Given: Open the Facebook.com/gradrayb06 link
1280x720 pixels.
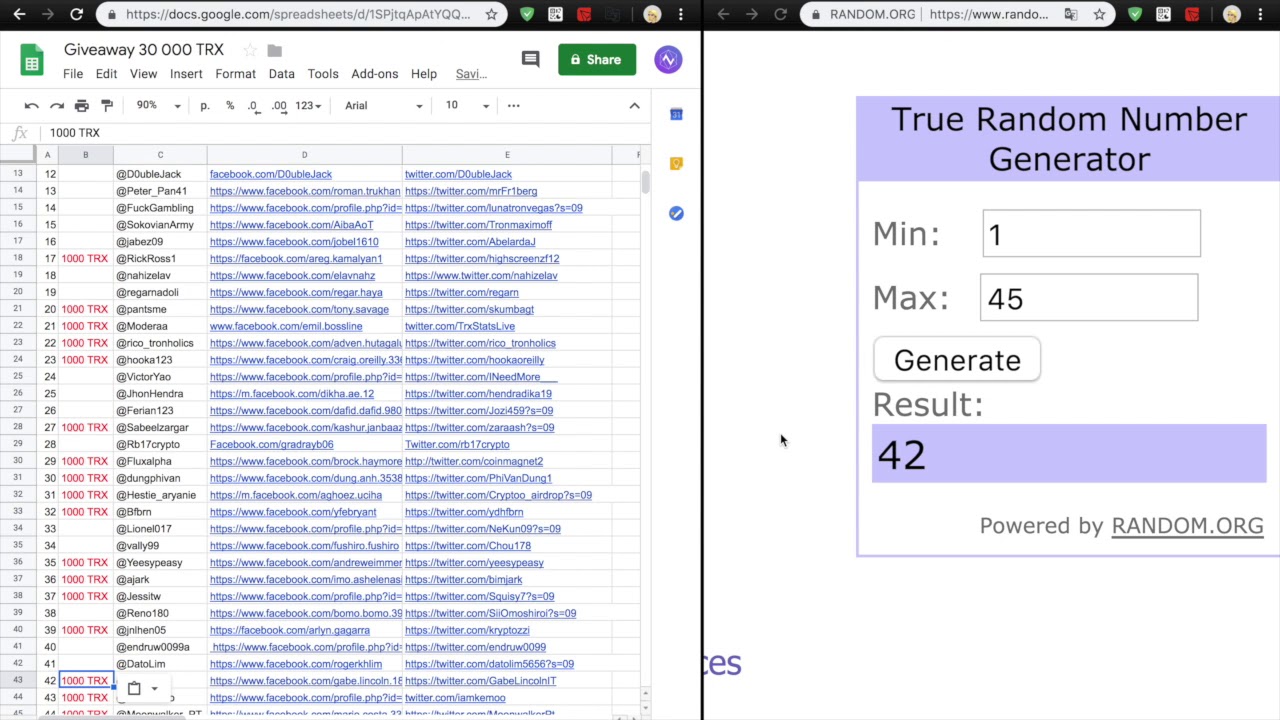Looking at the screenshot, I should 272,444.
